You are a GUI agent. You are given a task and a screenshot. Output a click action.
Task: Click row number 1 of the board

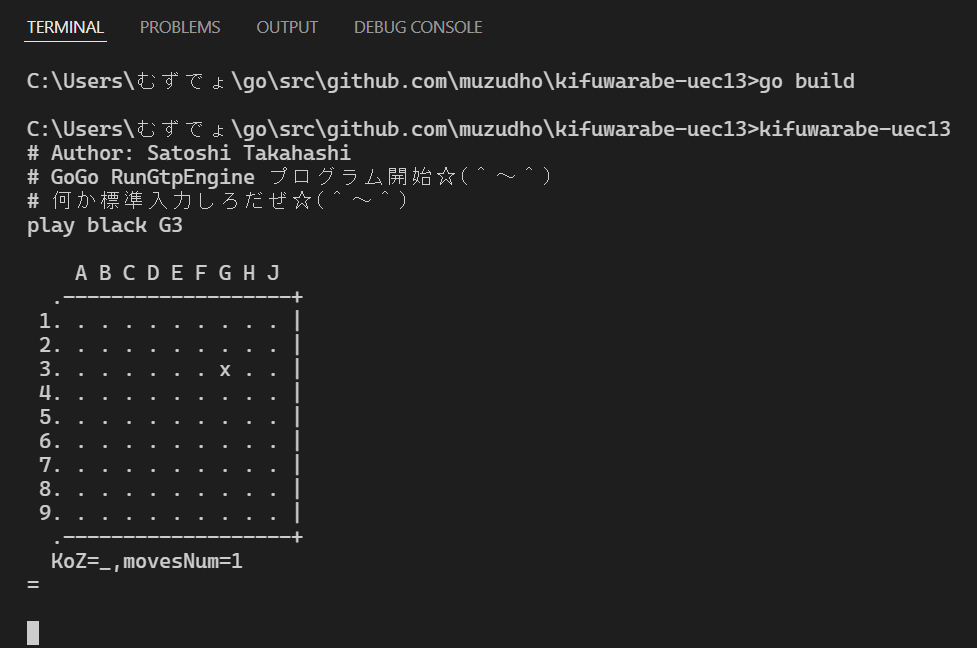(45, 321)
